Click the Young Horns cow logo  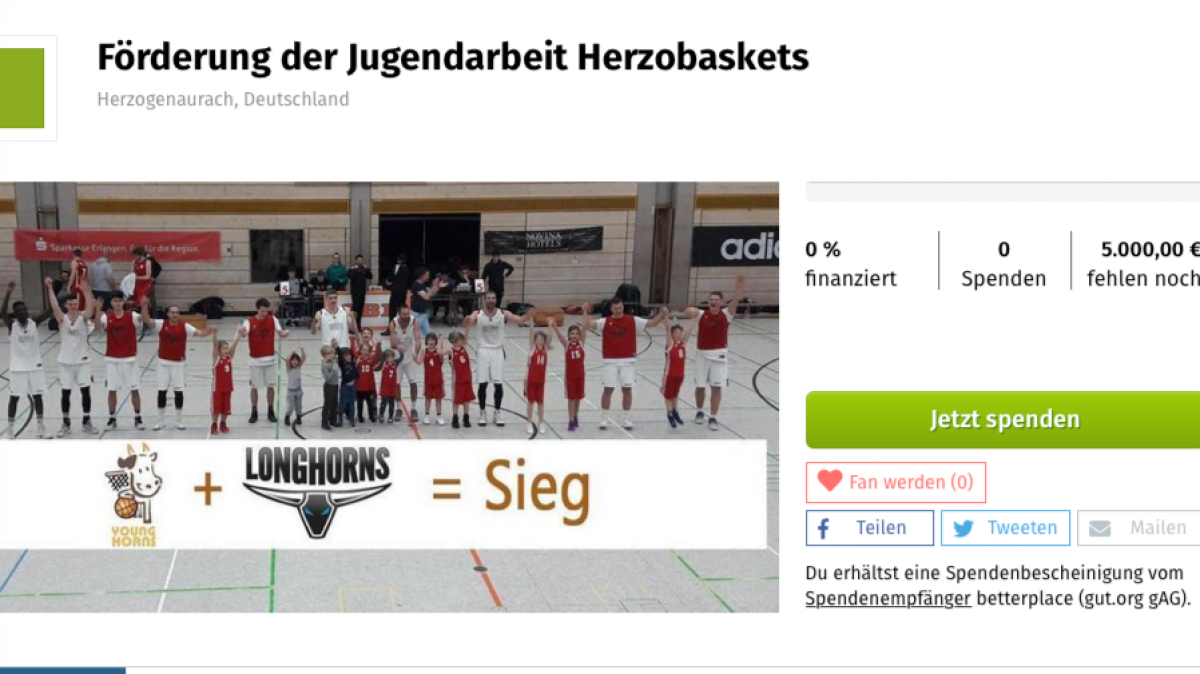coord(133,495)
